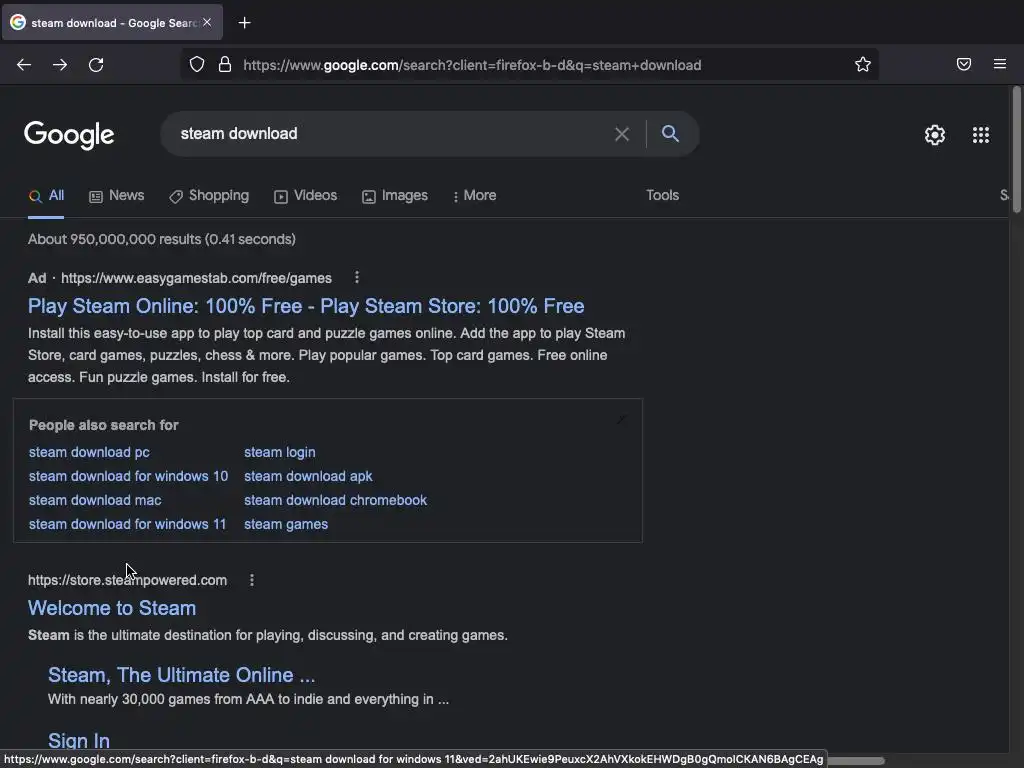Click the https://store.steampowered.com URL text
The image size is (1024, 768).
[x=127, y=580]
